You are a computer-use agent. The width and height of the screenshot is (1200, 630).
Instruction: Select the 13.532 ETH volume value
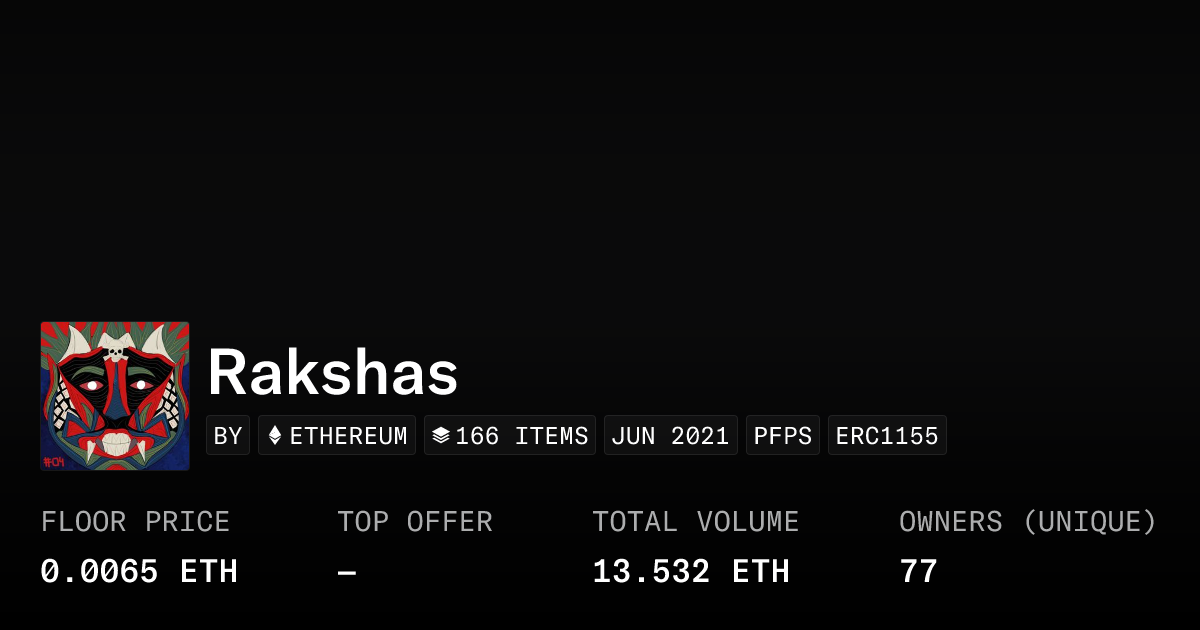pos(690,572)
